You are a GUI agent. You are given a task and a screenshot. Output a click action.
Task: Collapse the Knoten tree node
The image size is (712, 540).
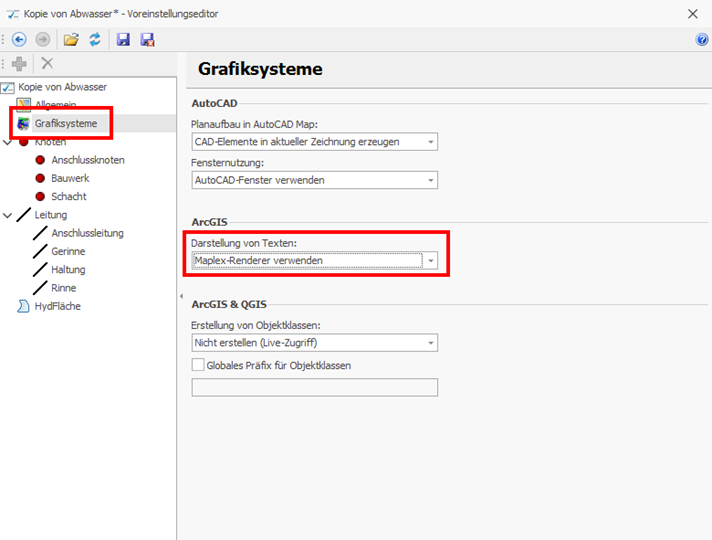click(x=8, y=142)
